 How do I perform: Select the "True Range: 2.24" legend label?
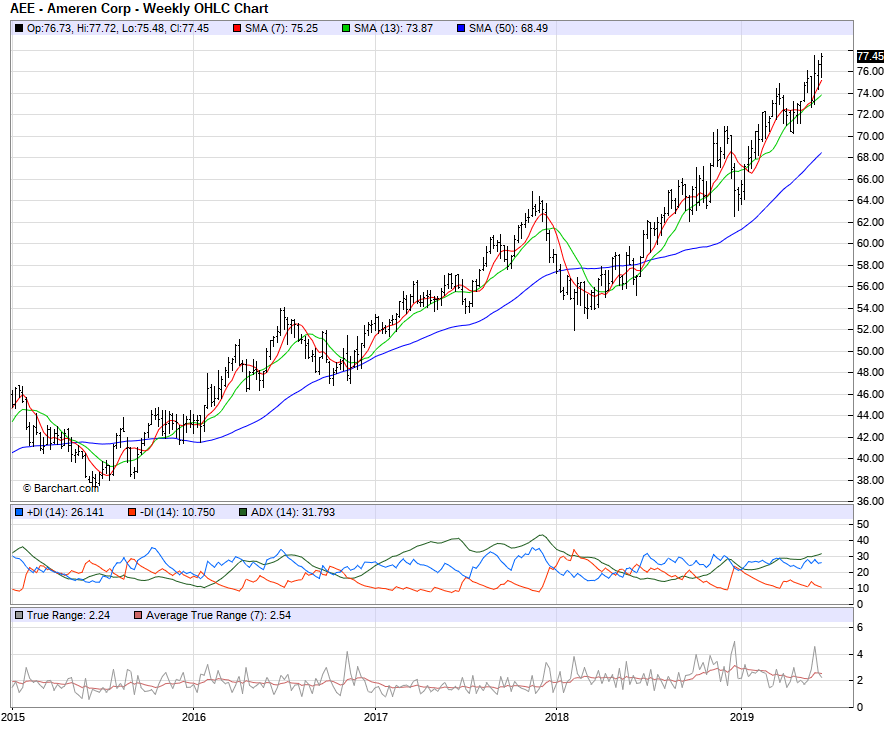click(68, 615)
